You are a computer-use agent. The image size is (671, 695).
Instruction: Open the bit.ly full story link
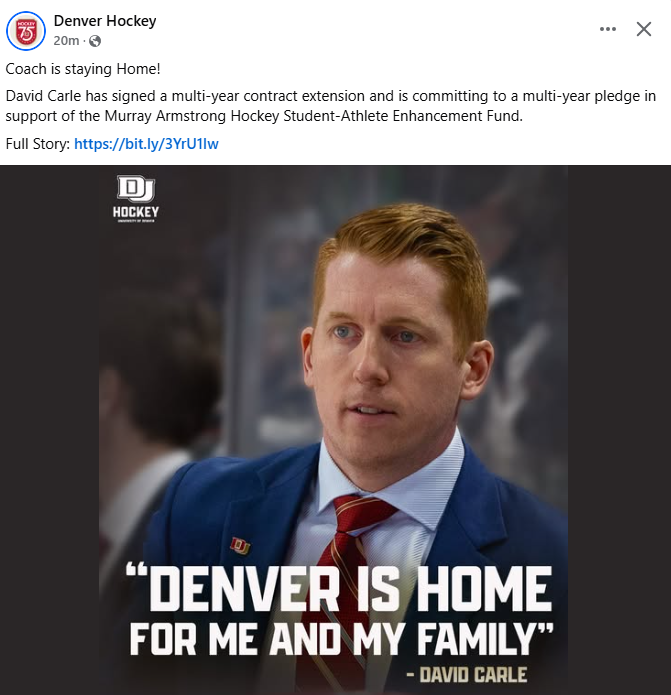[x=146, y=144]
